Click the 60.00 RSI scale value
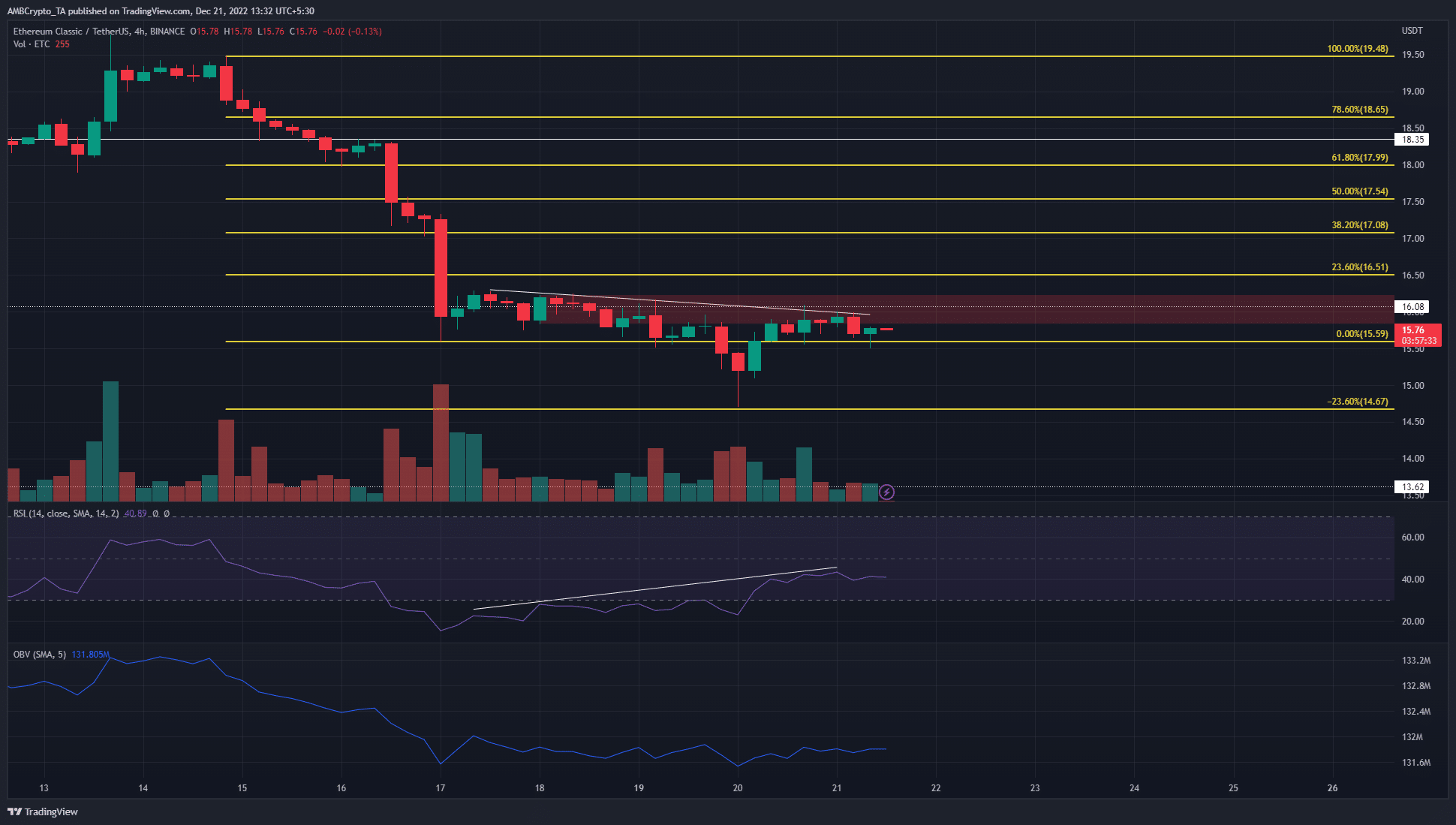1456x825 pixels. (1412, 537)
